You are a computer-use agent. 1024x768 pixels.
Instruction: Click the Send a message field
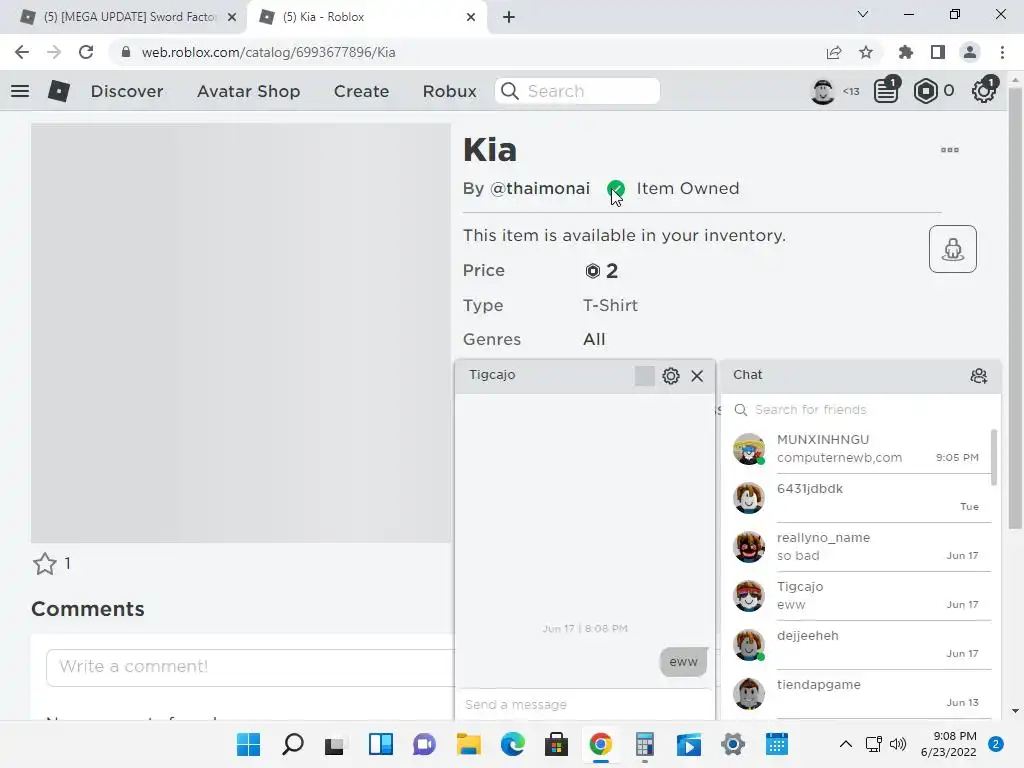coord(584,705)
